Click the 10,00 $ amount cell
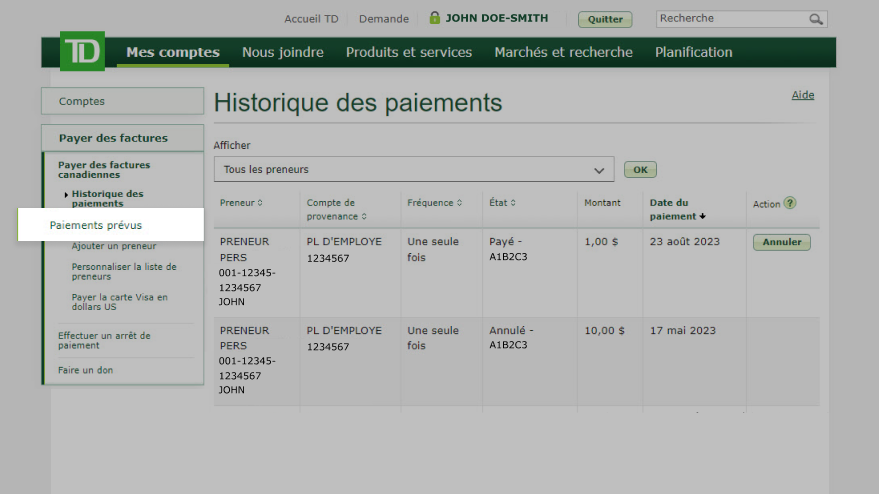 click(604, 331)
